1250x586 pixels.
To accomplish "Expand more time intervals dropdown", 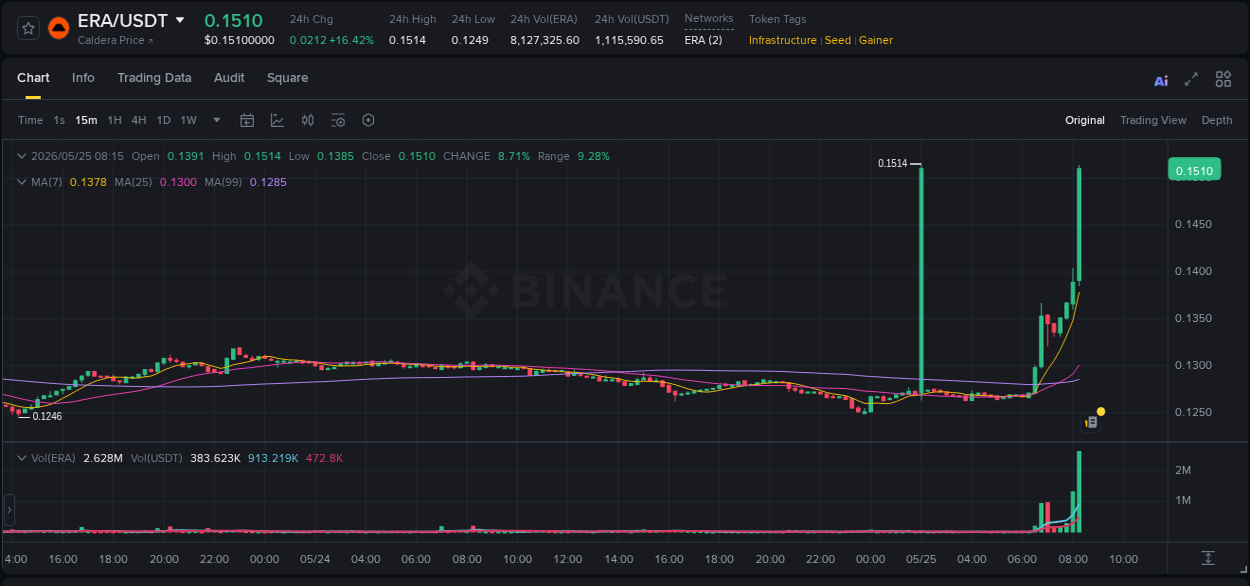I will point(217,120).
